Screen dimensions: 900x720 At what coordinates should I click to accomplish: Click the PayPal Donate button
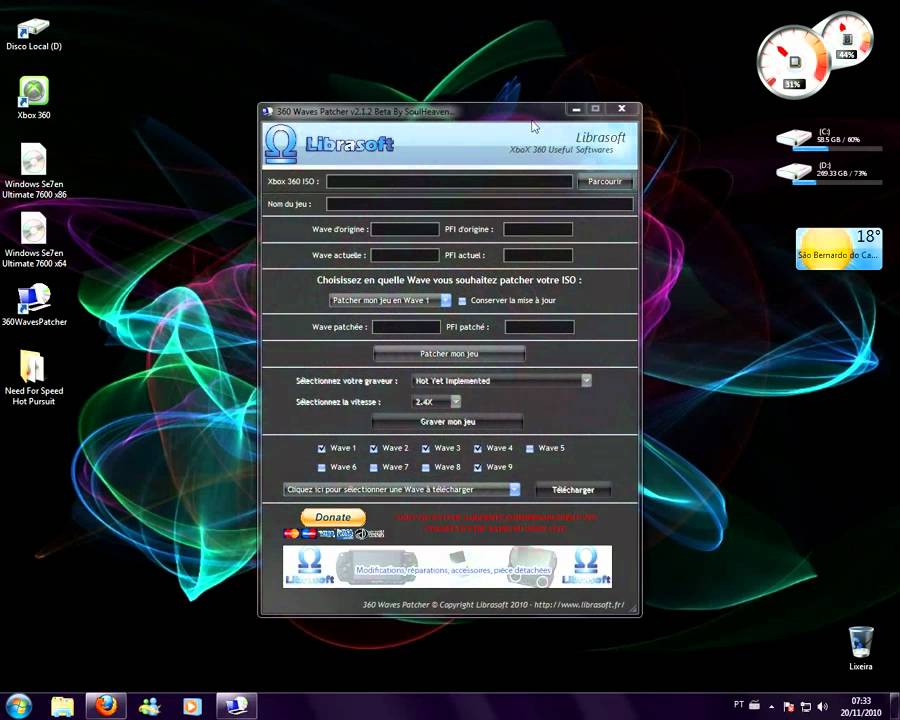click(333, 517)
